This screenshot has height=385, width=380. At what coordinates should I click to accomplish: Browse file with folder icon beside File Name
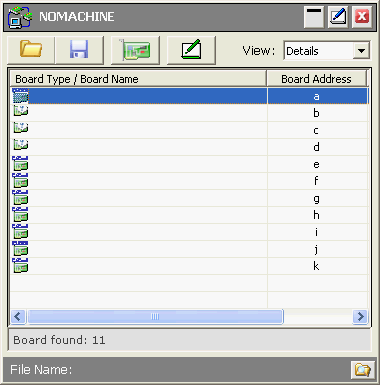pyautogui.click(x=362, y=370)
